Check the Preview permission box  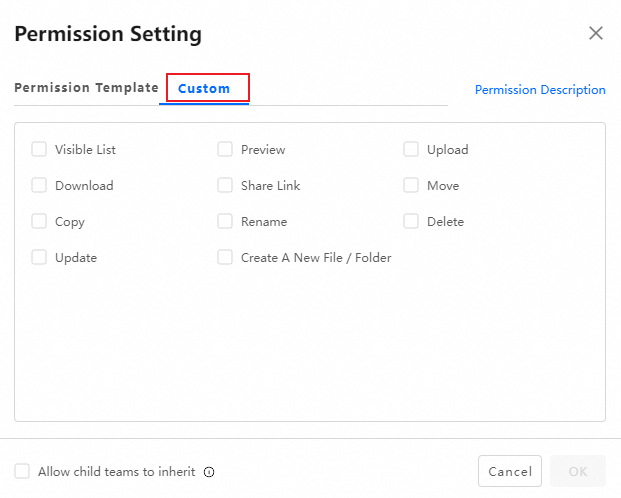pos(225,150)
